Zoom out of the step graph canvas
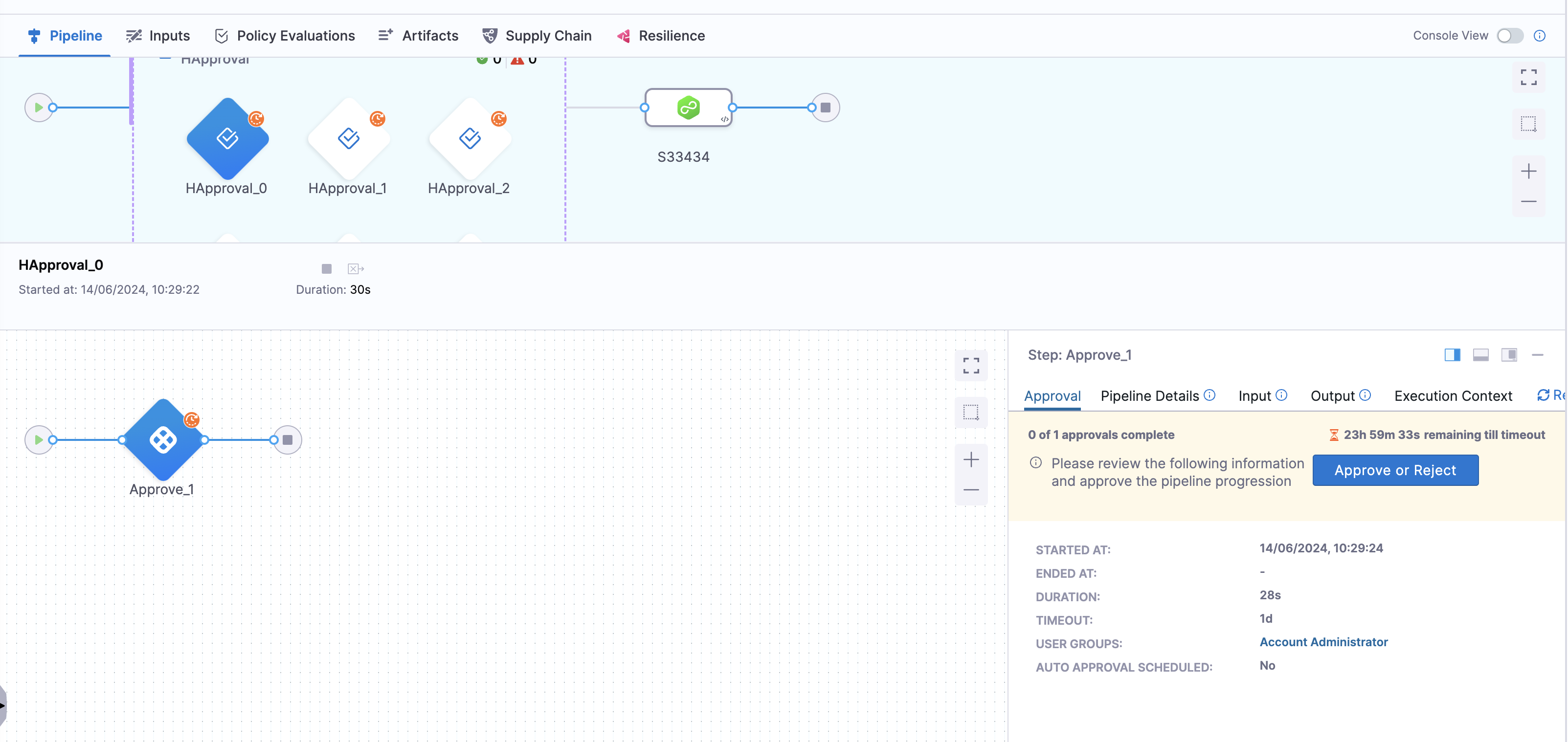This screenshot has height=742, width=1568. [x=970, y=490]
